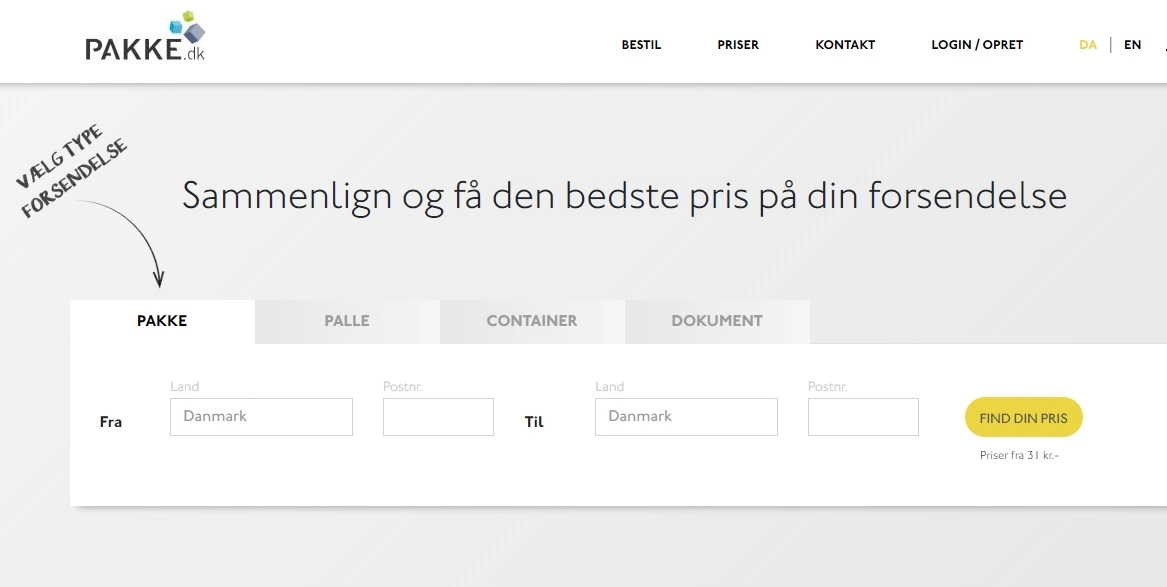Click the Fra Postnr. input field
This screenshot has width=1167, height=587.
438,417
